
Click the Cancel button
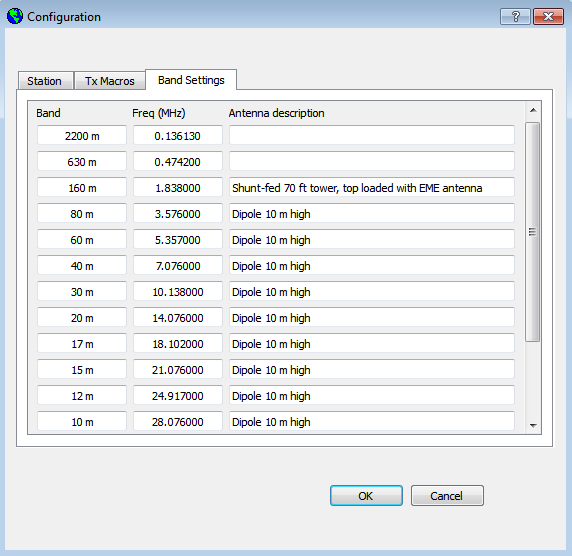pos(447,495)
